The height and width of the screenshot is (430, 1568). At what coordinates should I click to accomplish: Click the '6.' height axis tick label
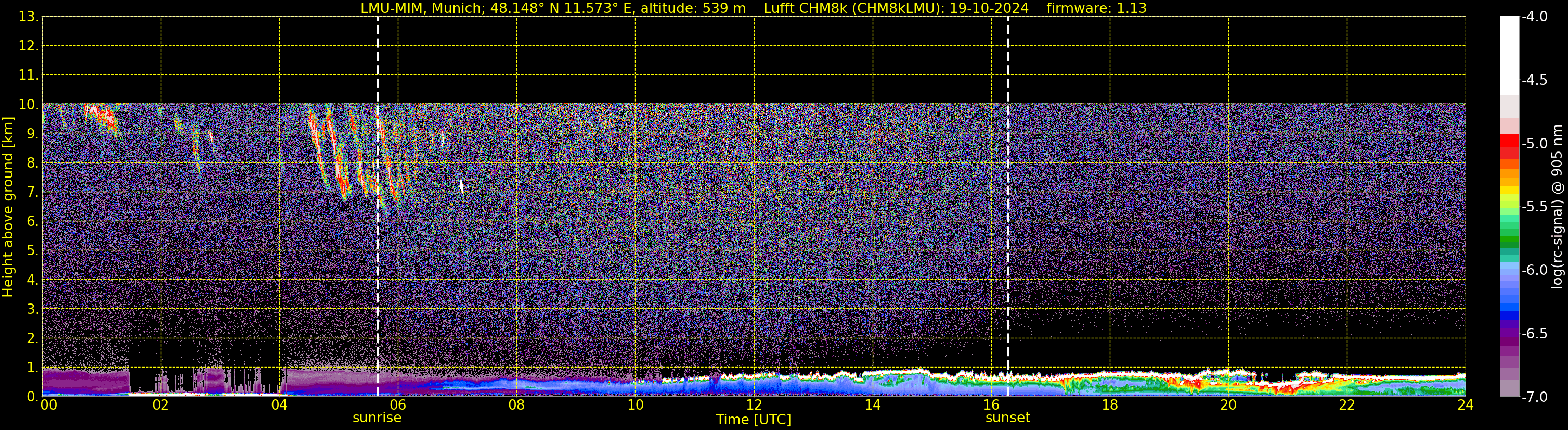pos(32,222)
